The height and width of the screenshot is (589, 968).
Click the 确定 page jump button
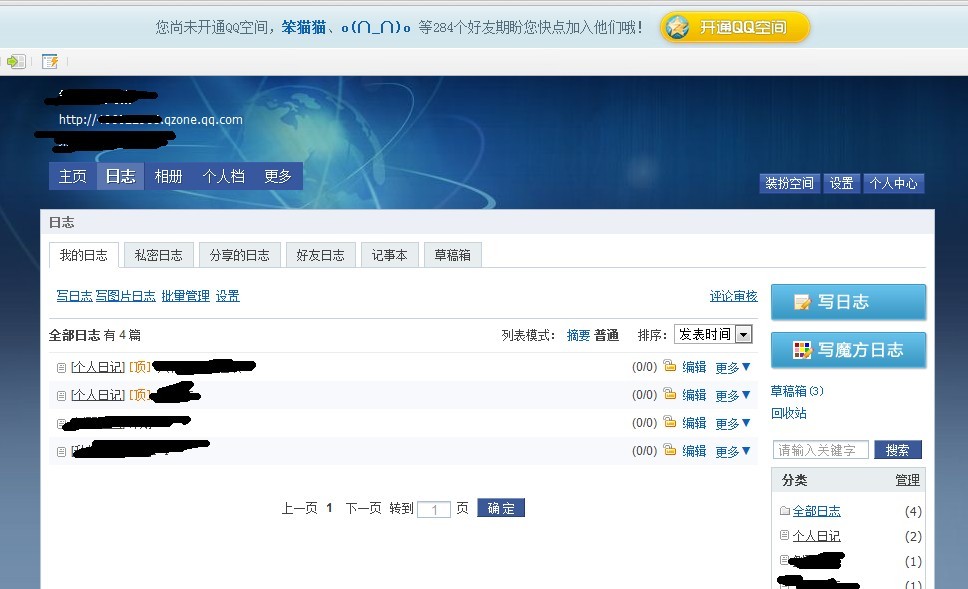(501, 508)
